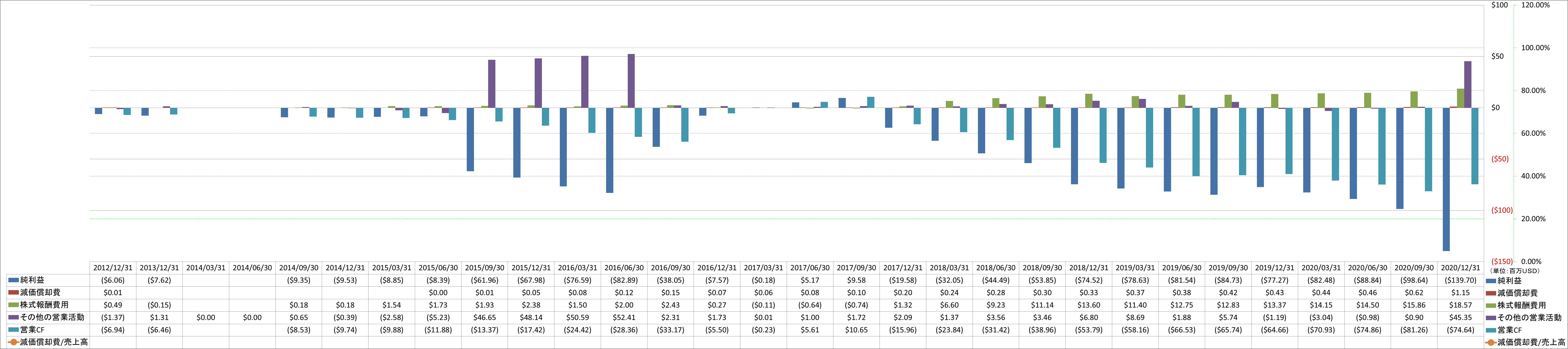
Task: Select the 2014/09/30 column header
Action: [x=299, y=268]
